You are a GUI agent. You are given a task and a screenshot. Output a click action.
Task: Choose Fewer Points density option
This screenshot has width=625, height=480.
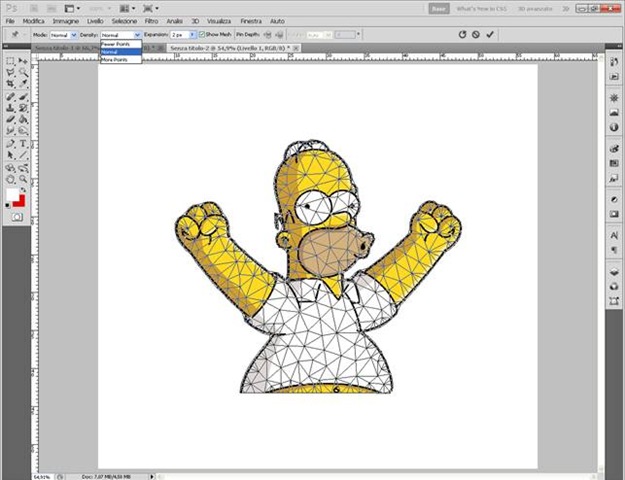[121, 44]
